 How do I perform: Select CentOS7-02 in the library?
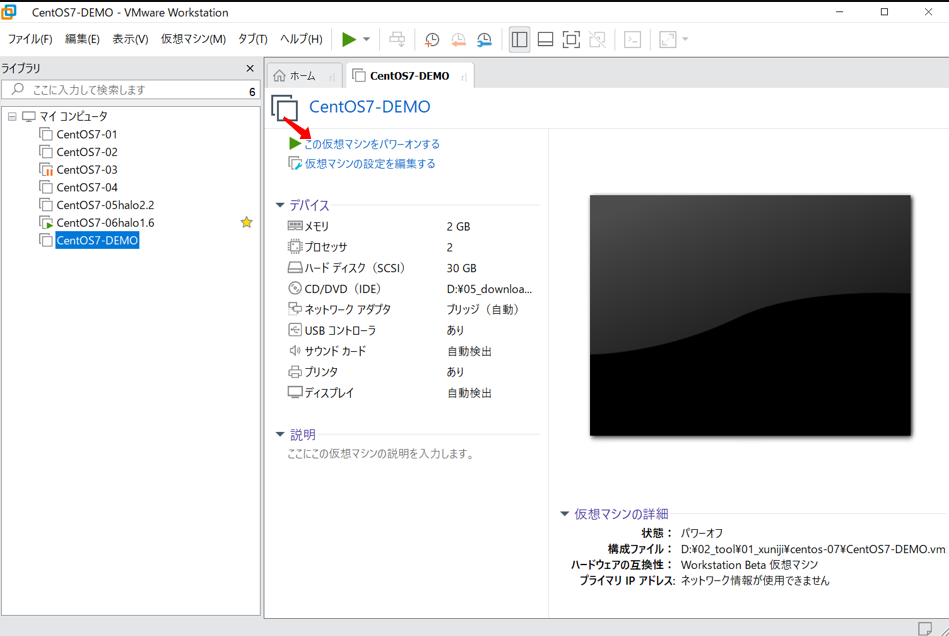[87, 152]
